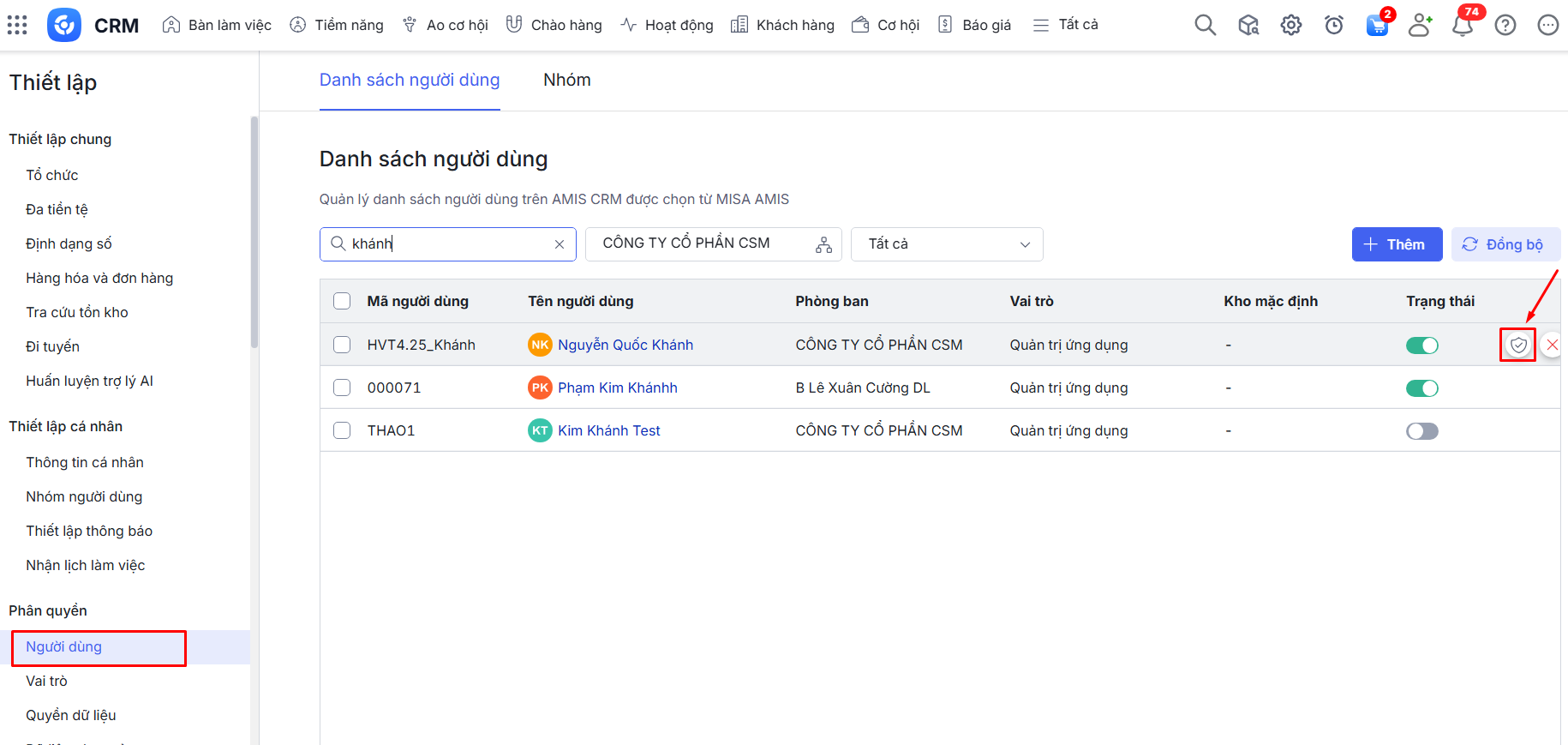Click the notification bell icon
The height and width of the screenshot is (745, 1568).
[1463, 25]
